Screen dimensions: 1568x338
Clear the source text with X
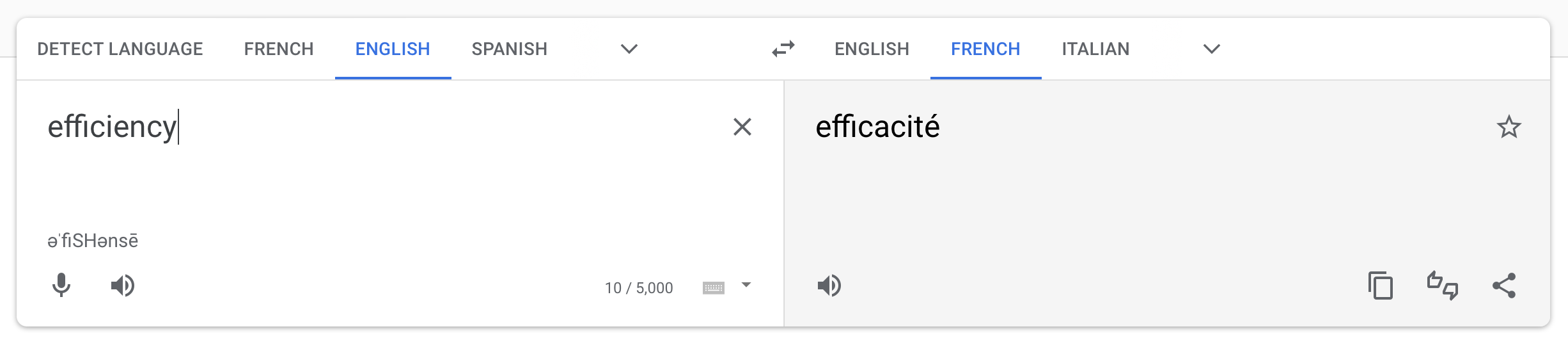[742, 127]
